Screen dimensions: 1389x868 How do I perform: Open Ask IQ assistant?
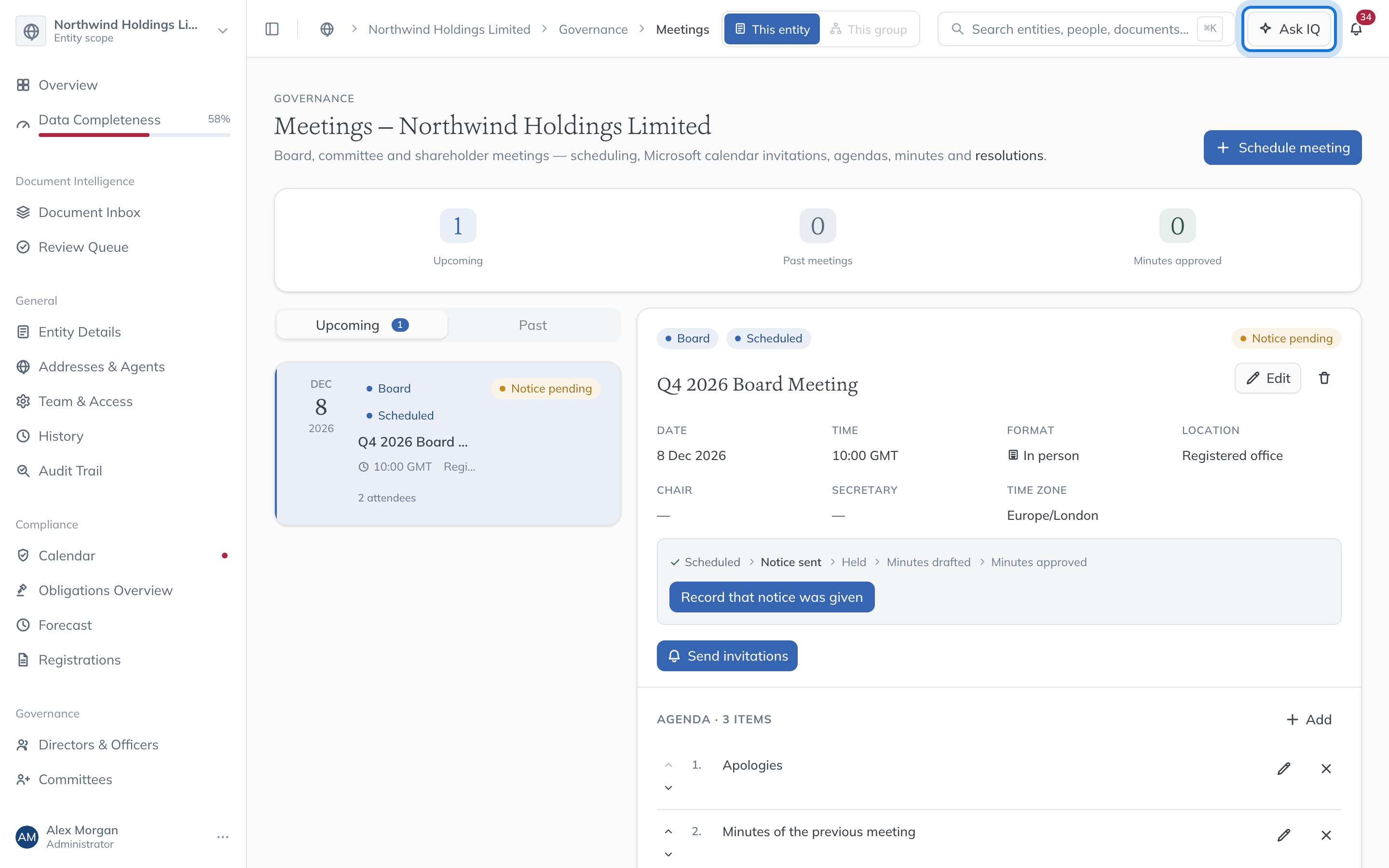[1289, 29]
